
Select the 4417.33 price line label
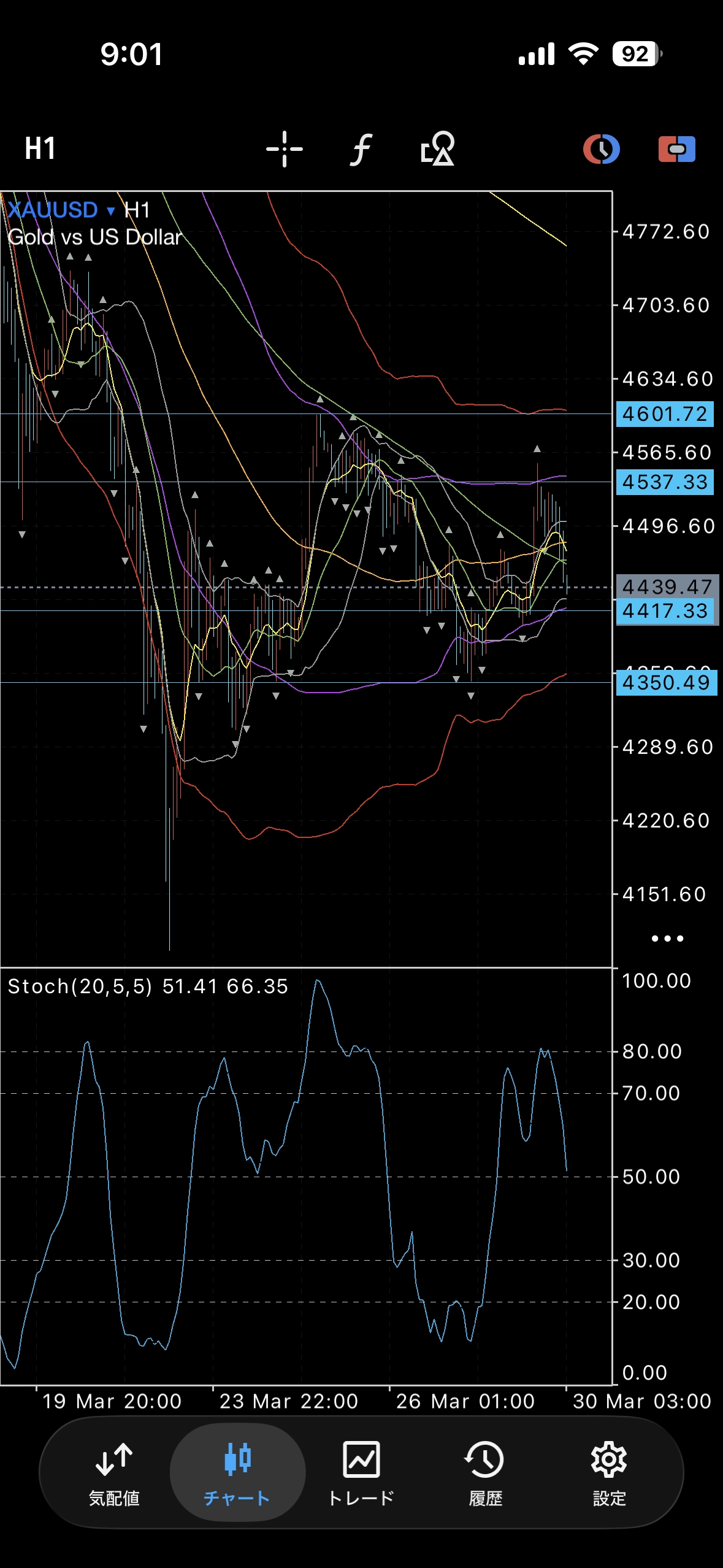coord(665,611)
